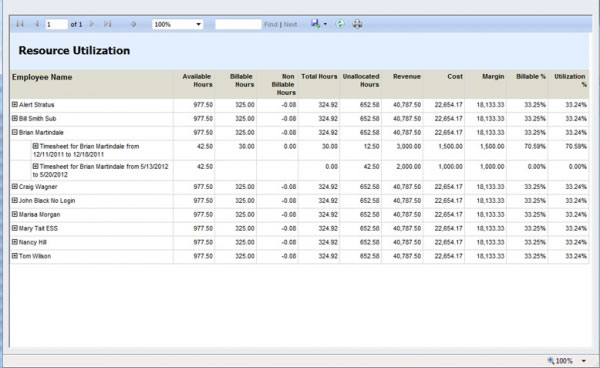Select Craig Wagner employee name

point(38,187)
